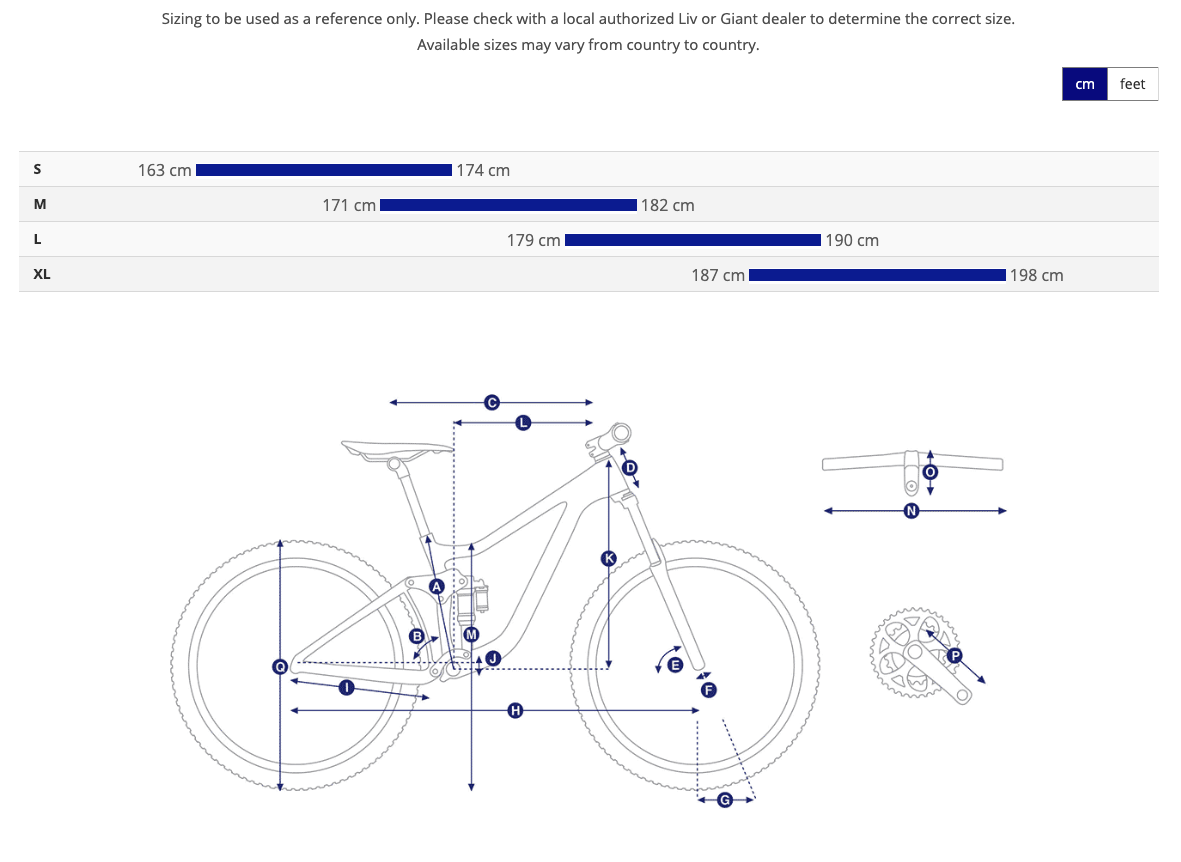
Task: Select the M standover height marker
Action: tap(471, 634)
